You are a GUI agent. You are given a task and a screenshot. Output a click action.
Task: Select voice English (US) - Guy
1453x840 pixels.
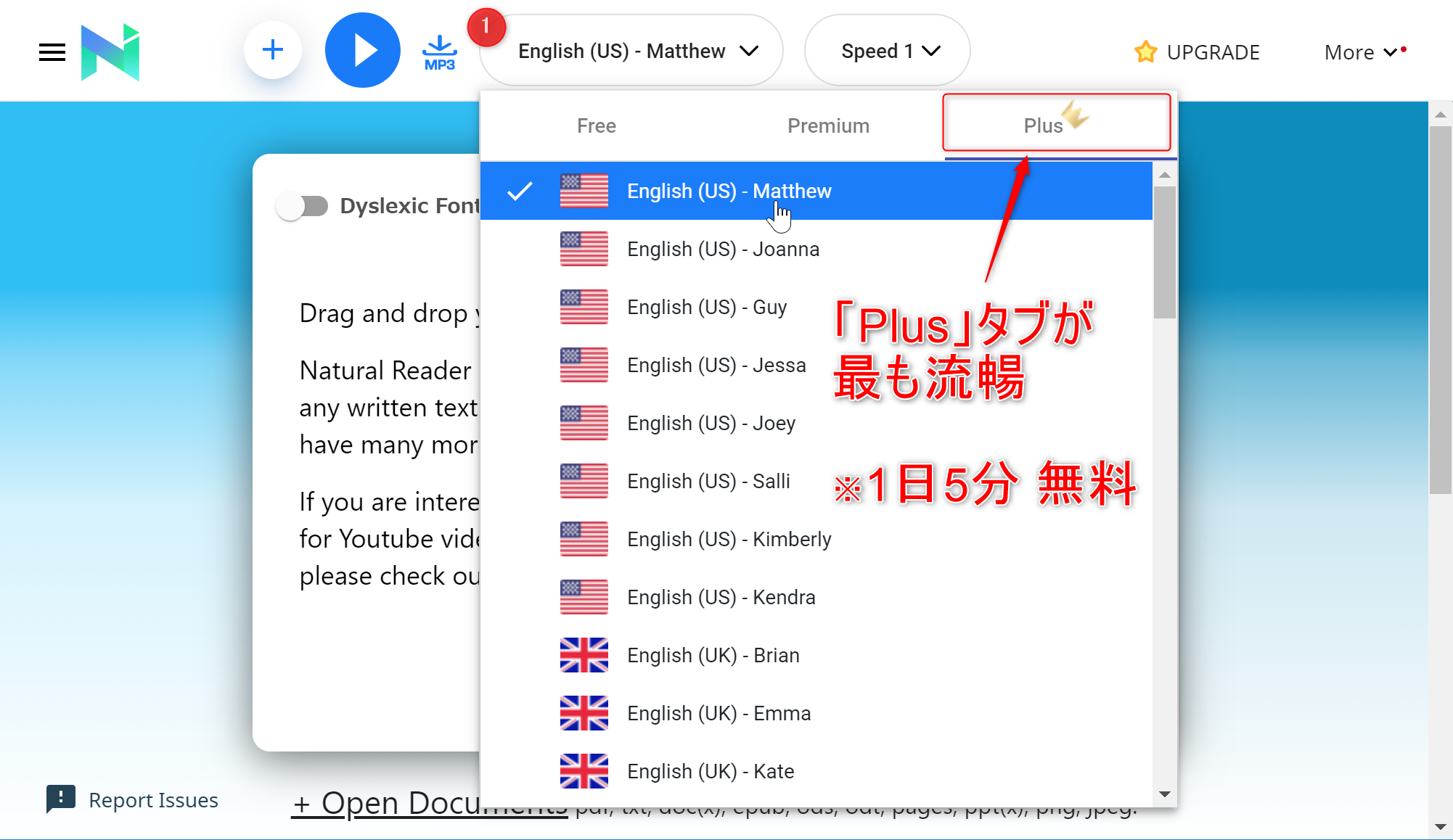(x=816, y=307)
